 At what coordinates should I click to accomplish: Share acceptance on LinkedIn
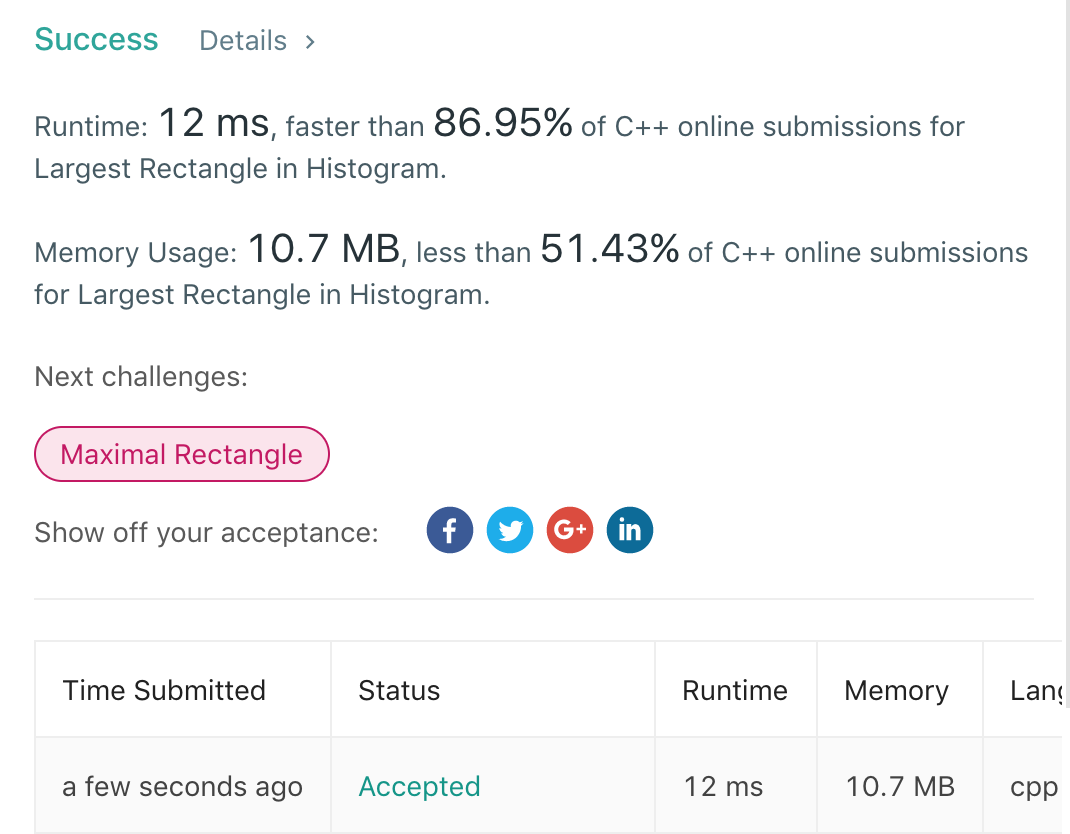pos(629,530)
